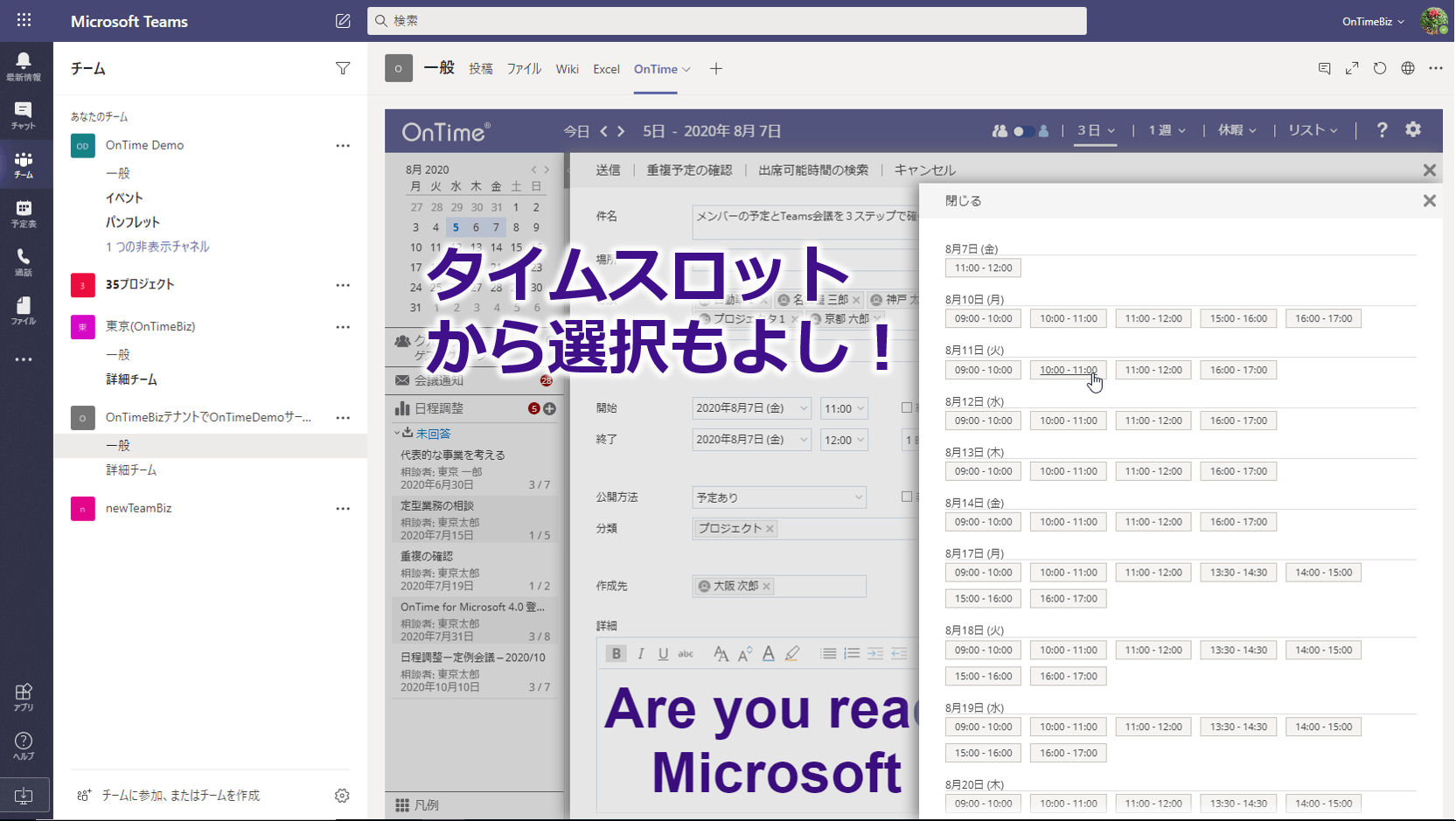
Task: Open the Teams filter icon
Action: (x=343, y=68)
